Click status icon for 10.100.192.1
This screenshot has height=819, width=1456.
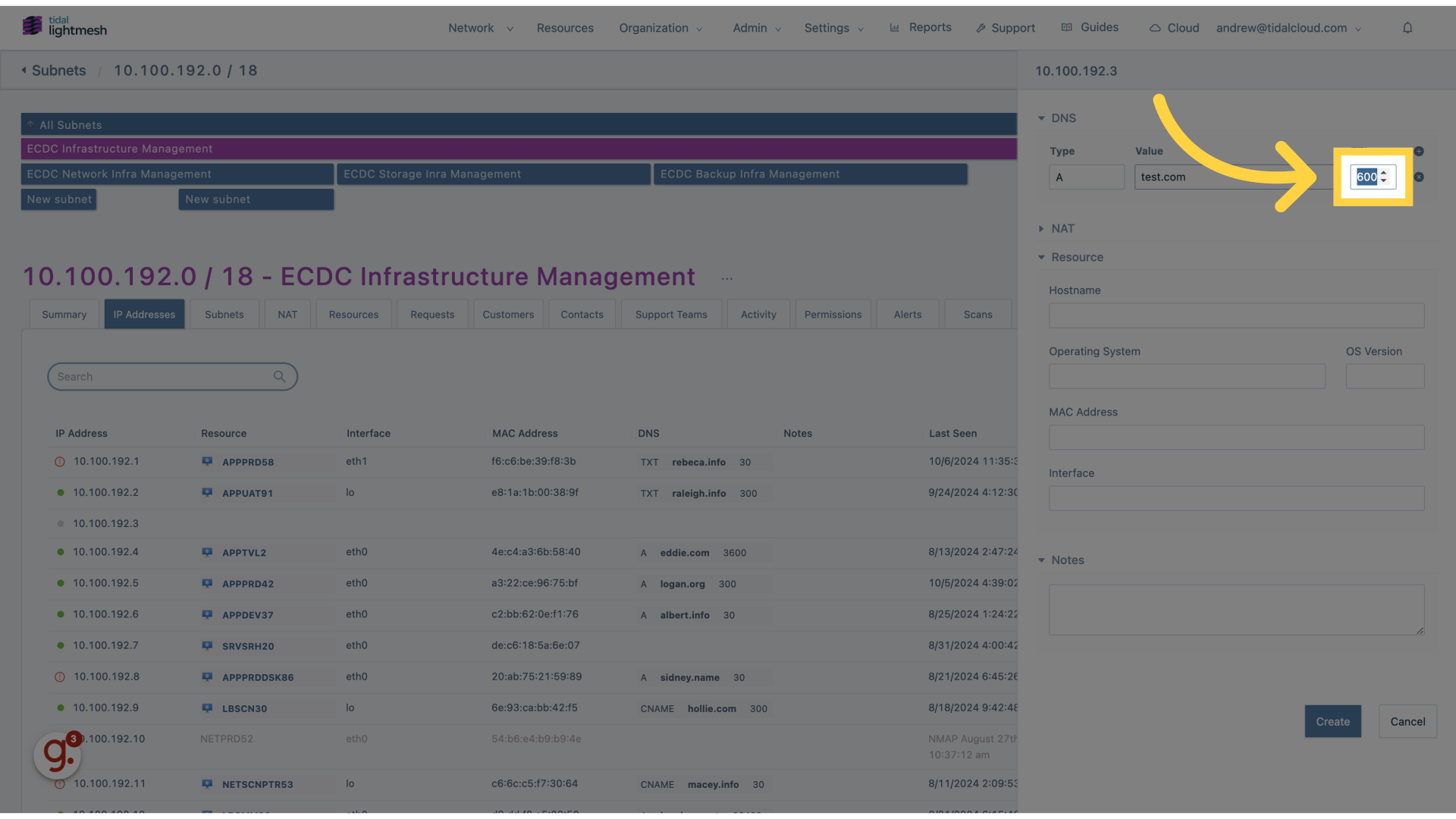point(60,462)
